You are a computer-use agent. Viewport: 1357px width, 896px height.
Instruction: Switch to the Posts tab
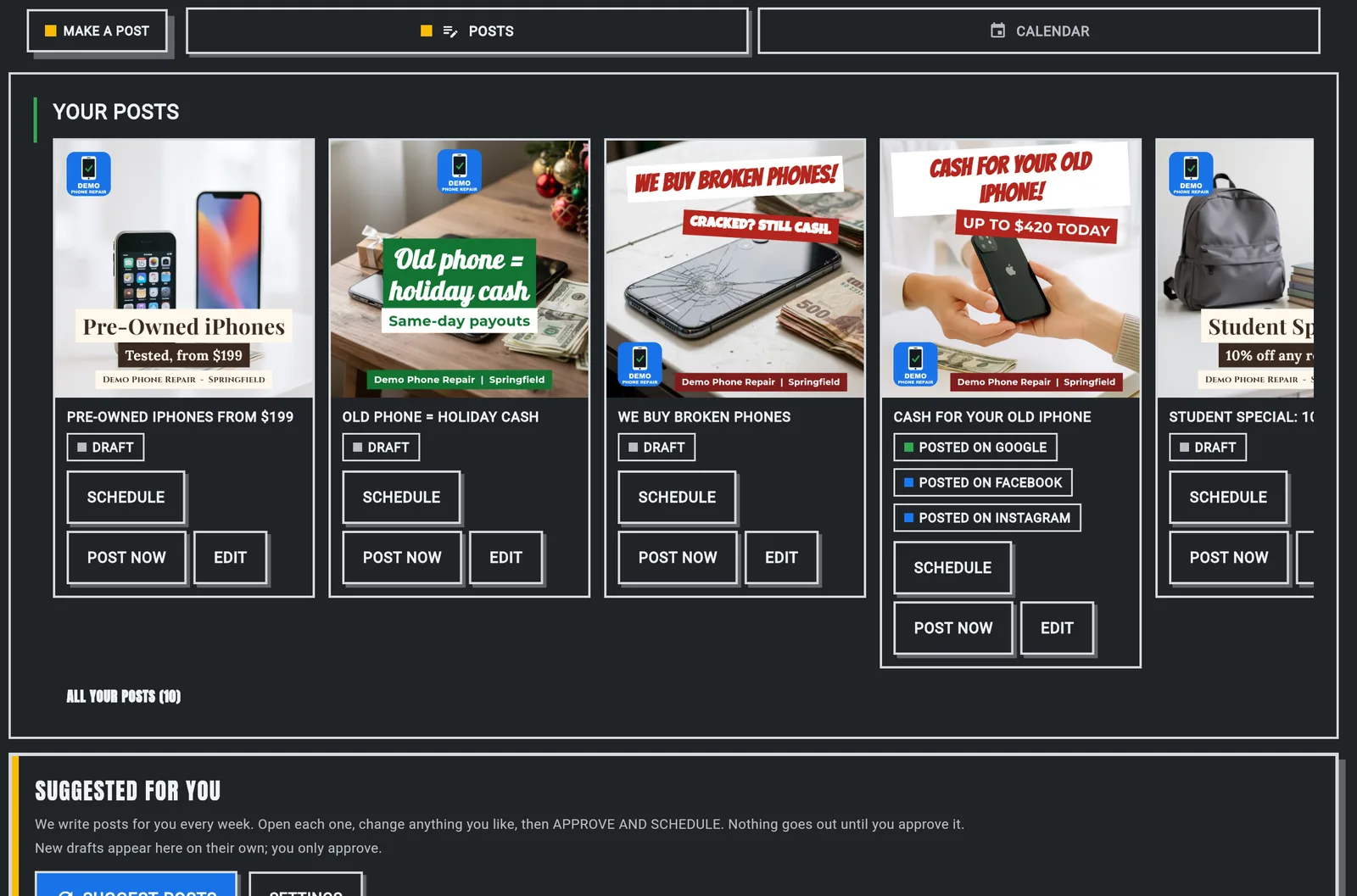466,31
